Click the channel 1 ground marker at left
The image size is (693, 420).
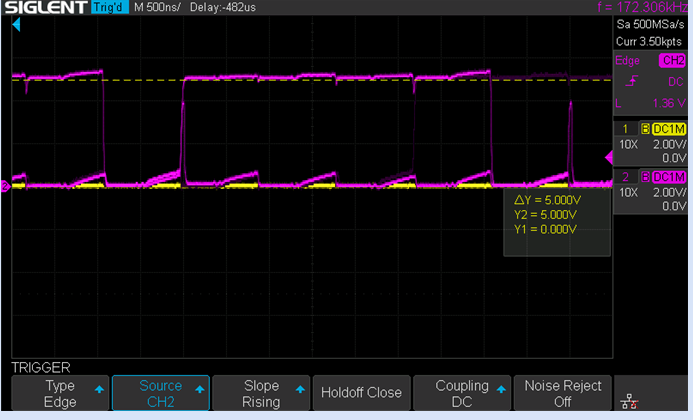pos(5,184)
